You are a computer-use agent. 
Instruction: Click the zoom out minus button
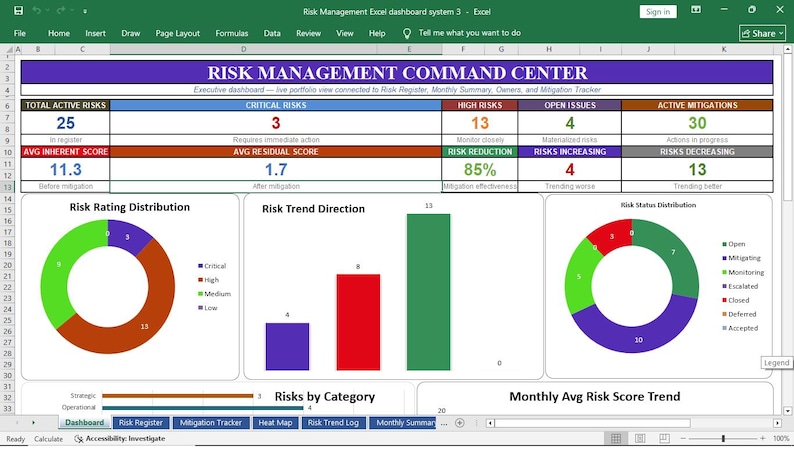point(683,439)
